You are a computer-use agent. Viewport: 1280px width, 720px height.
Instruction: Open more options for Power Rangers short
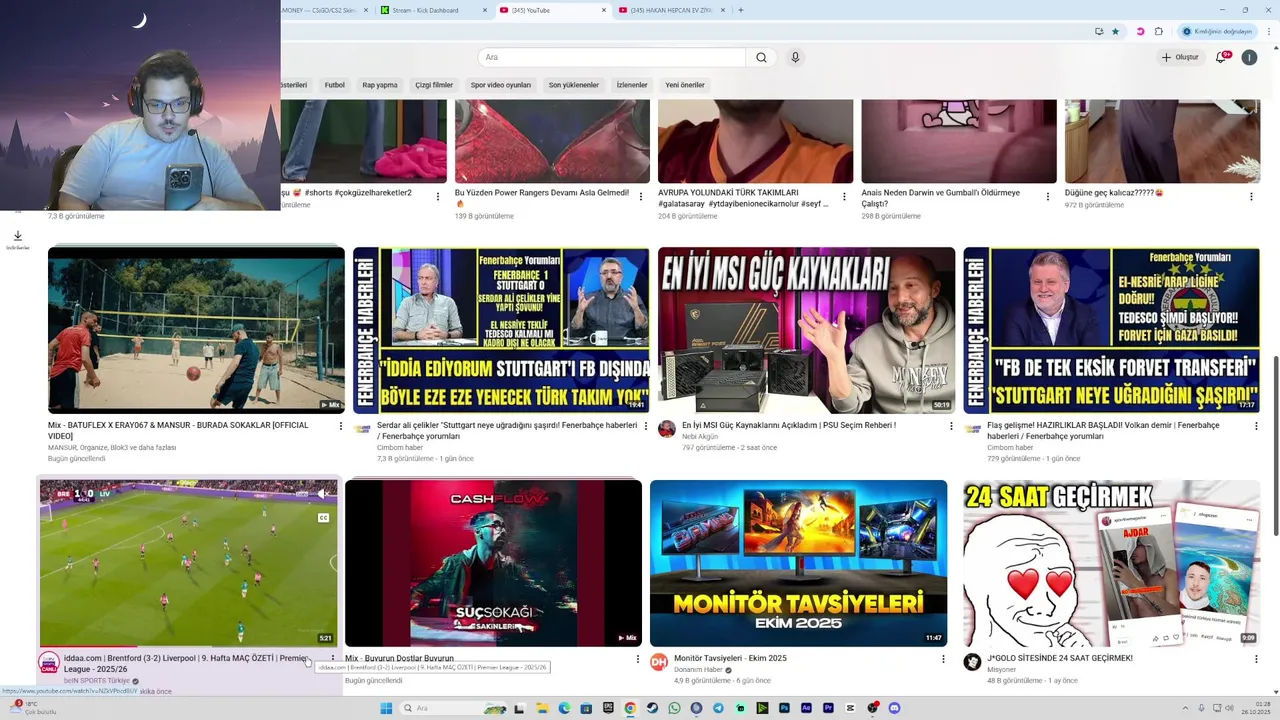click(641, 196)
